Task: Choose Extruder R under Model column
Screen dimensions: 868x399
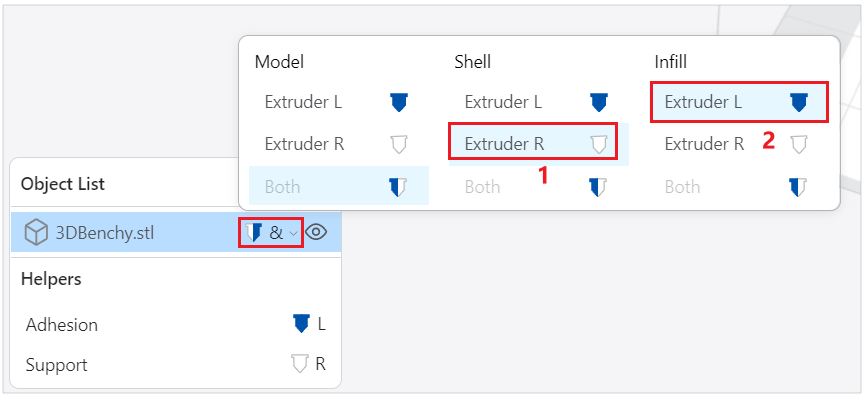Action: 339,144
